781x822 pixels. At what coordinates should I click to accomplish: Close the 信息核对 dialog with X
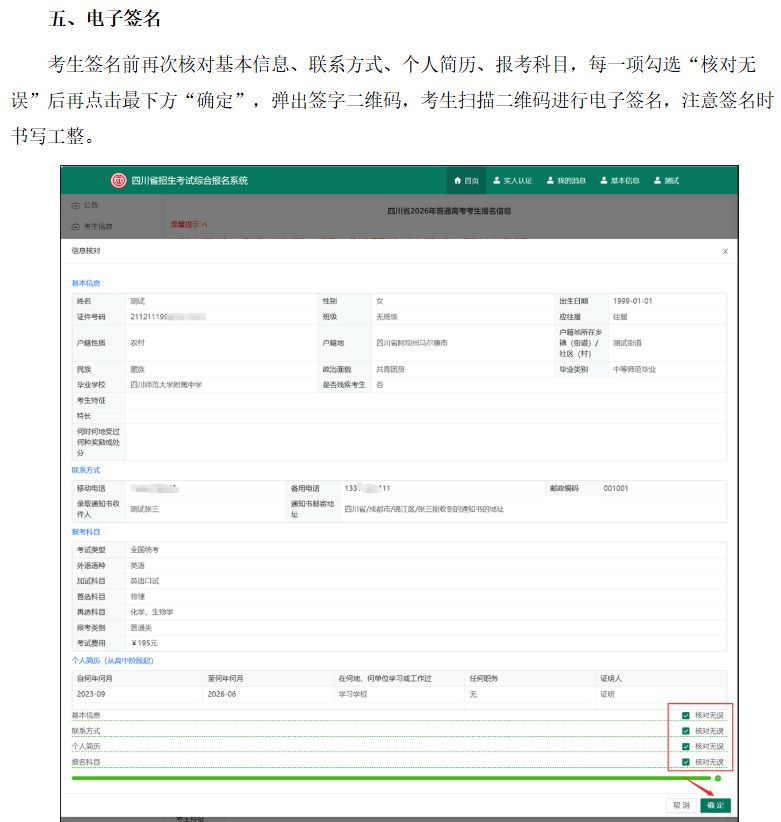click(725, 252)
